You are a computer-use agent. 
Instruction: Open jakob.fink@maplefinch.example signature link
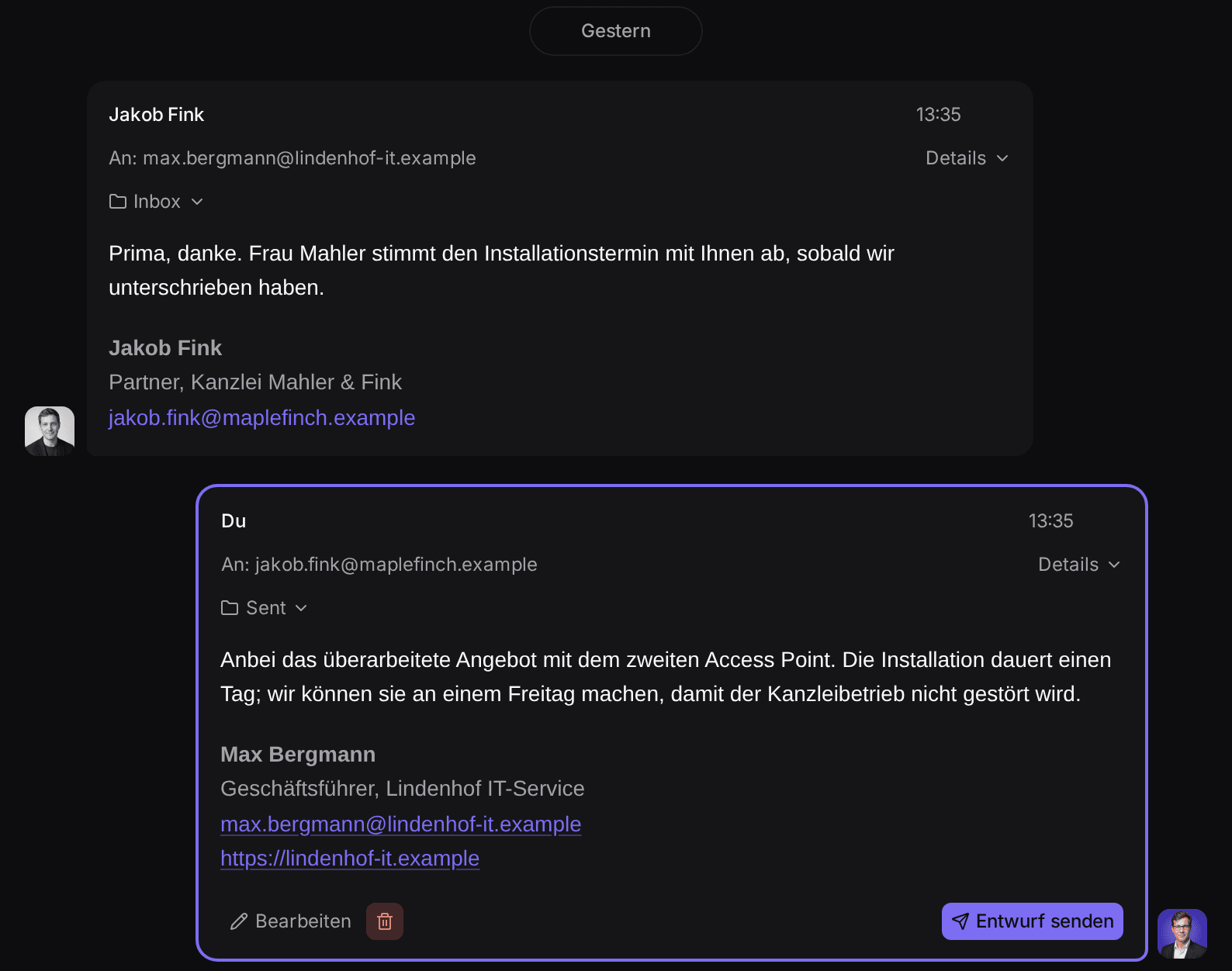pyautogui.click(x=262, y=418)
